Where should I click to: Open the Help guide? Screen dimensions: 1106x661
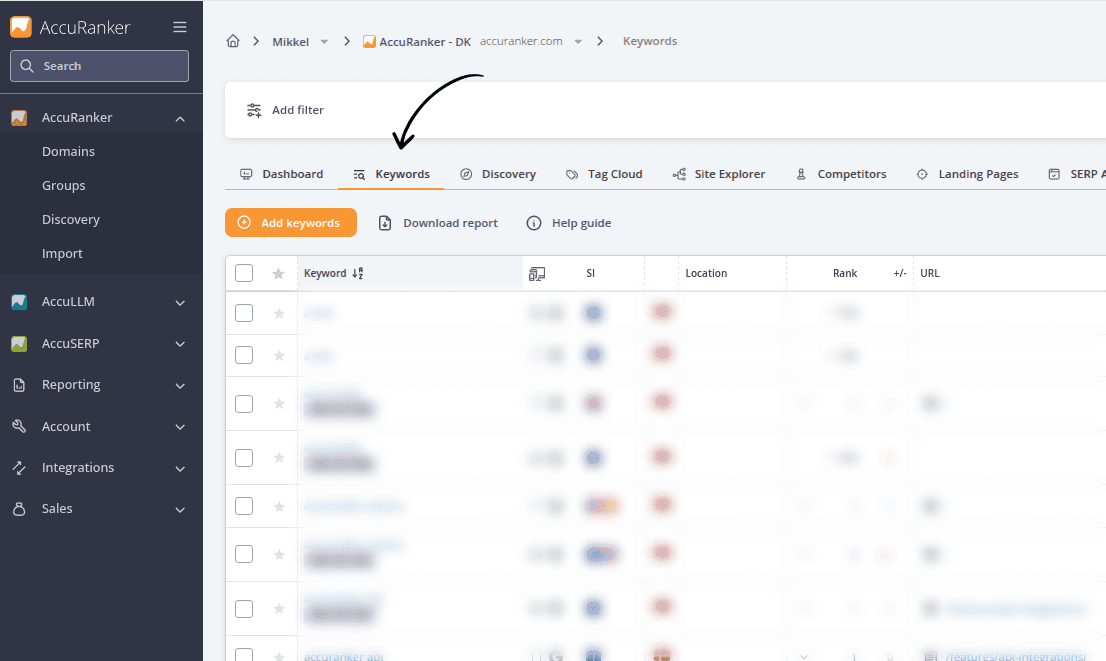coord(569,223)
